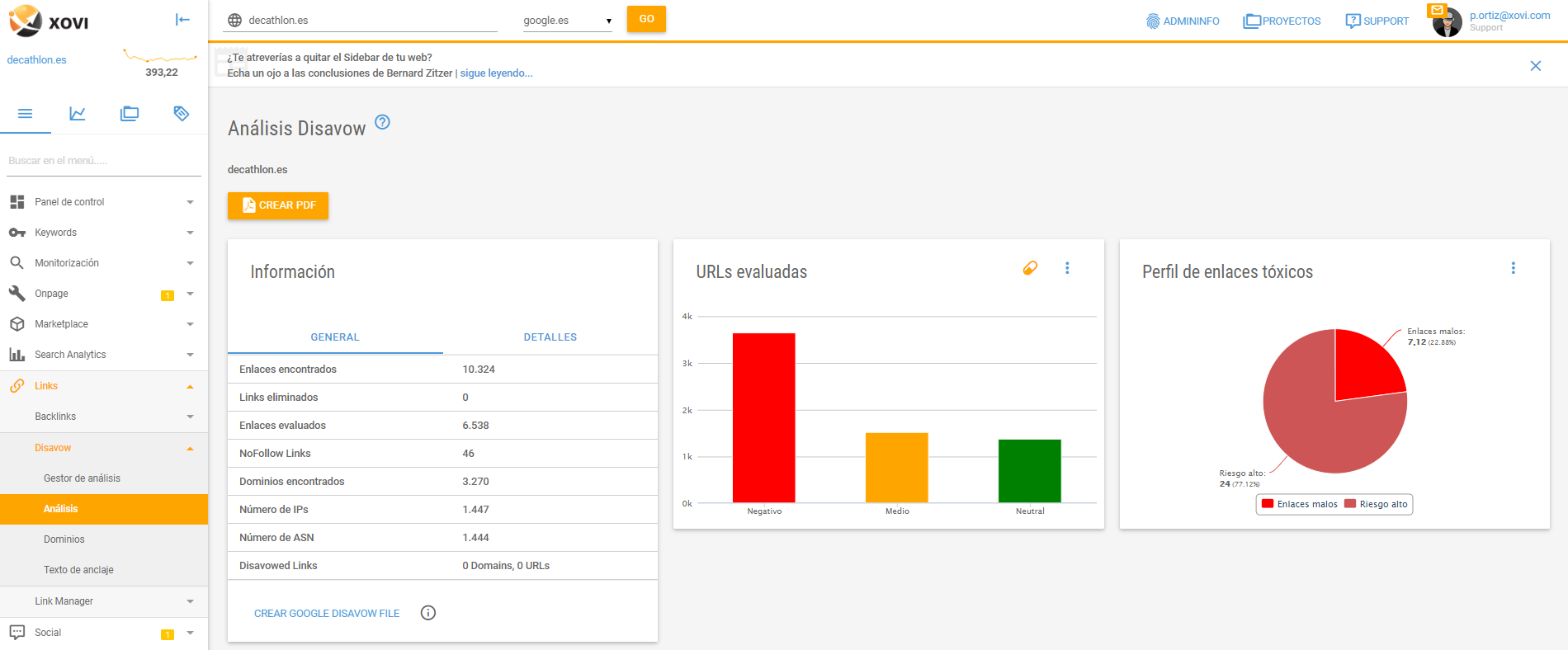This screenshot has height=650, width=1568.
Task: Click the Panel de control dashboard icon
Action: 17,202
